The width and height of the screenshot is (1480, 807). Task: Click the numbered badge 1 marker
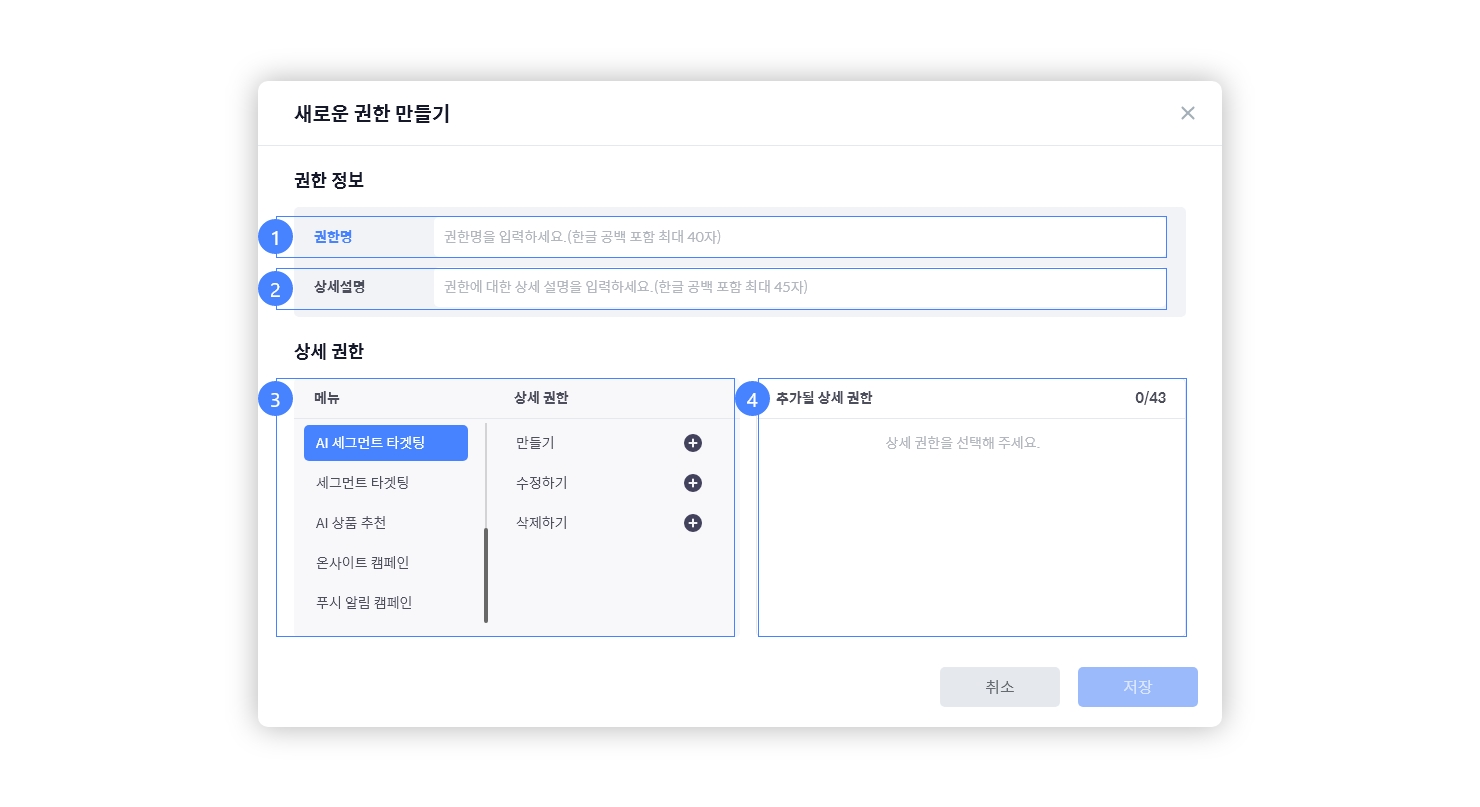[275, 238]
